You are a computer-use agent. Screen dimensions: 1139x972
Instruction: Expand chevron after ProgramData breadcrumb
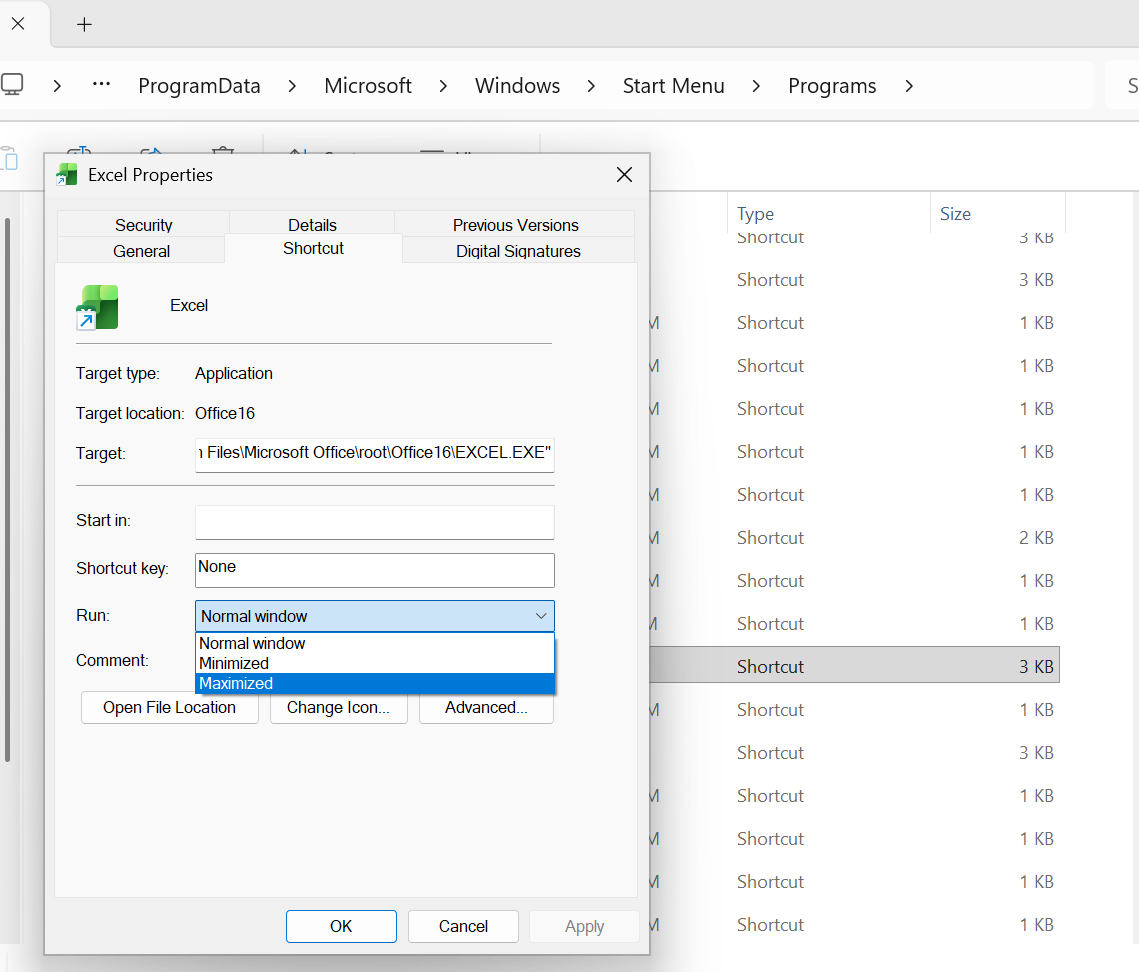click(x=292, y=86)
